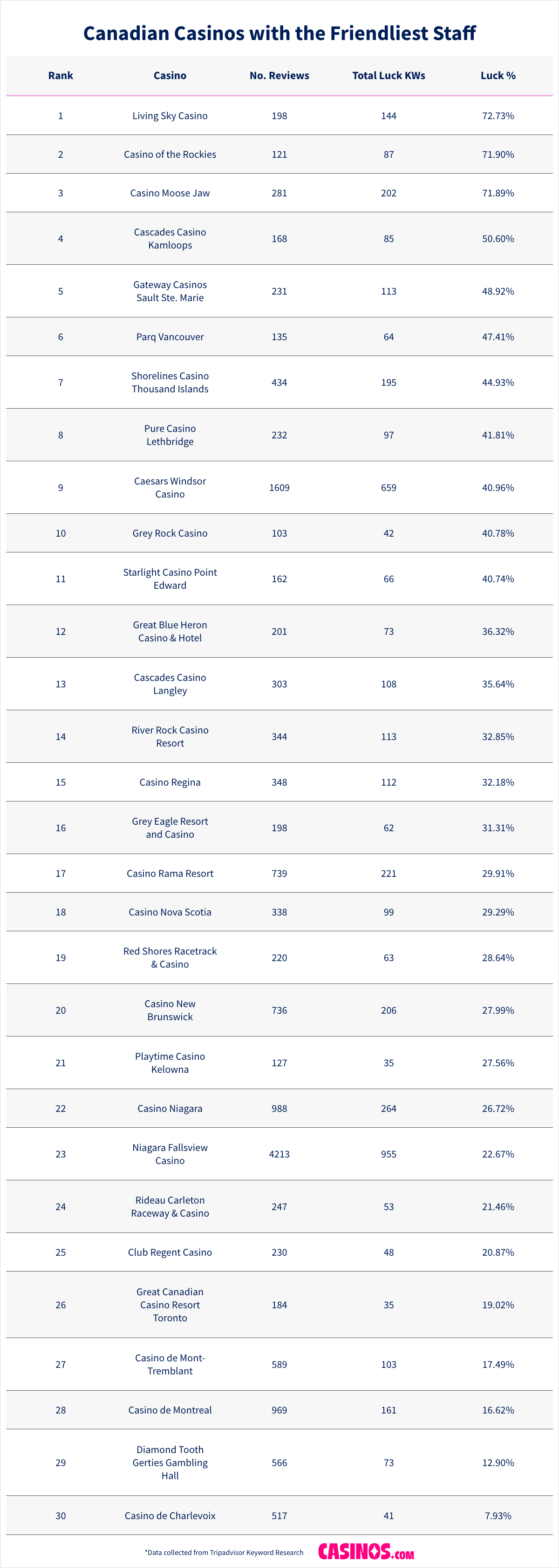Click Casino of the Rockies name

point(170,155)
